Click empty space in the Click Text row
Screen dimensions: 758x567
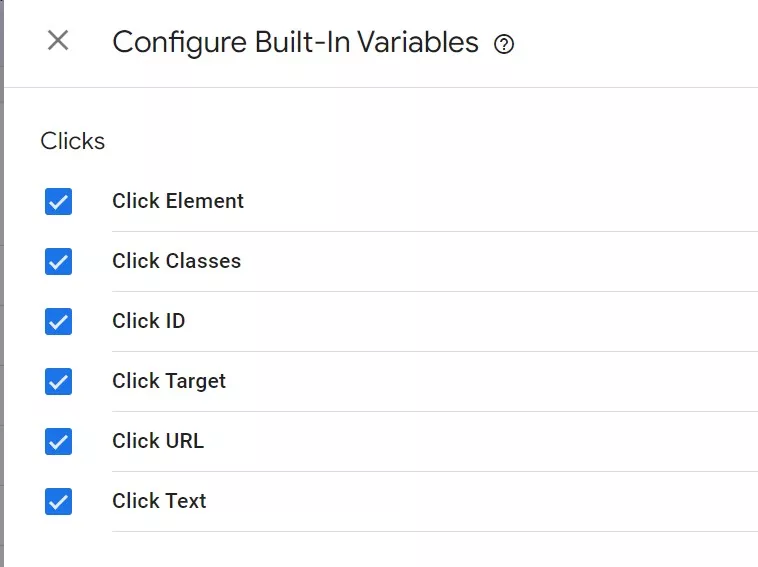click(483, 501)
